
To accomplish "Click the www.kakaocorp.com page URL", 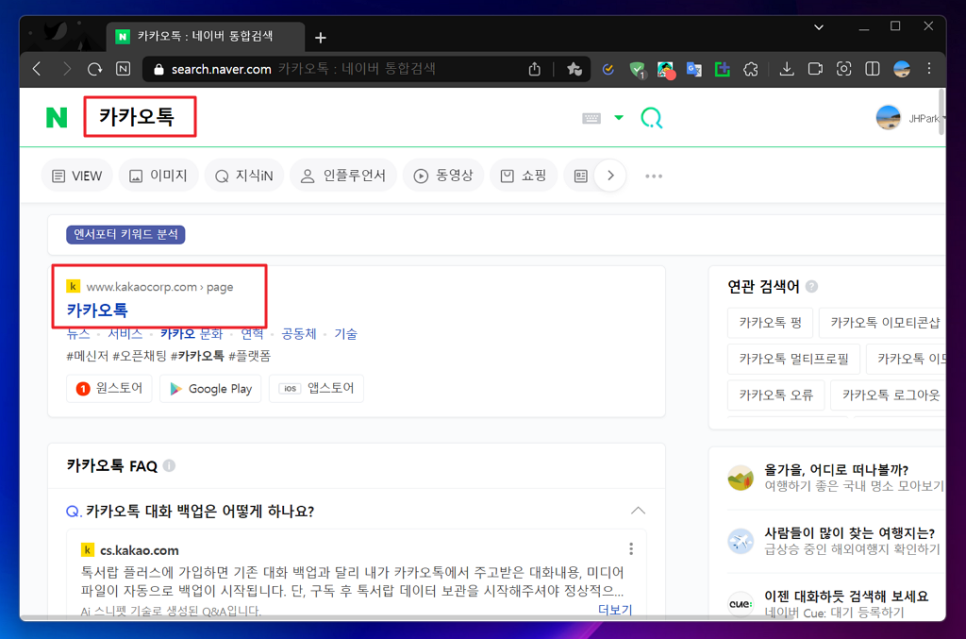I will pyautogui.click(x=160, y=287).
